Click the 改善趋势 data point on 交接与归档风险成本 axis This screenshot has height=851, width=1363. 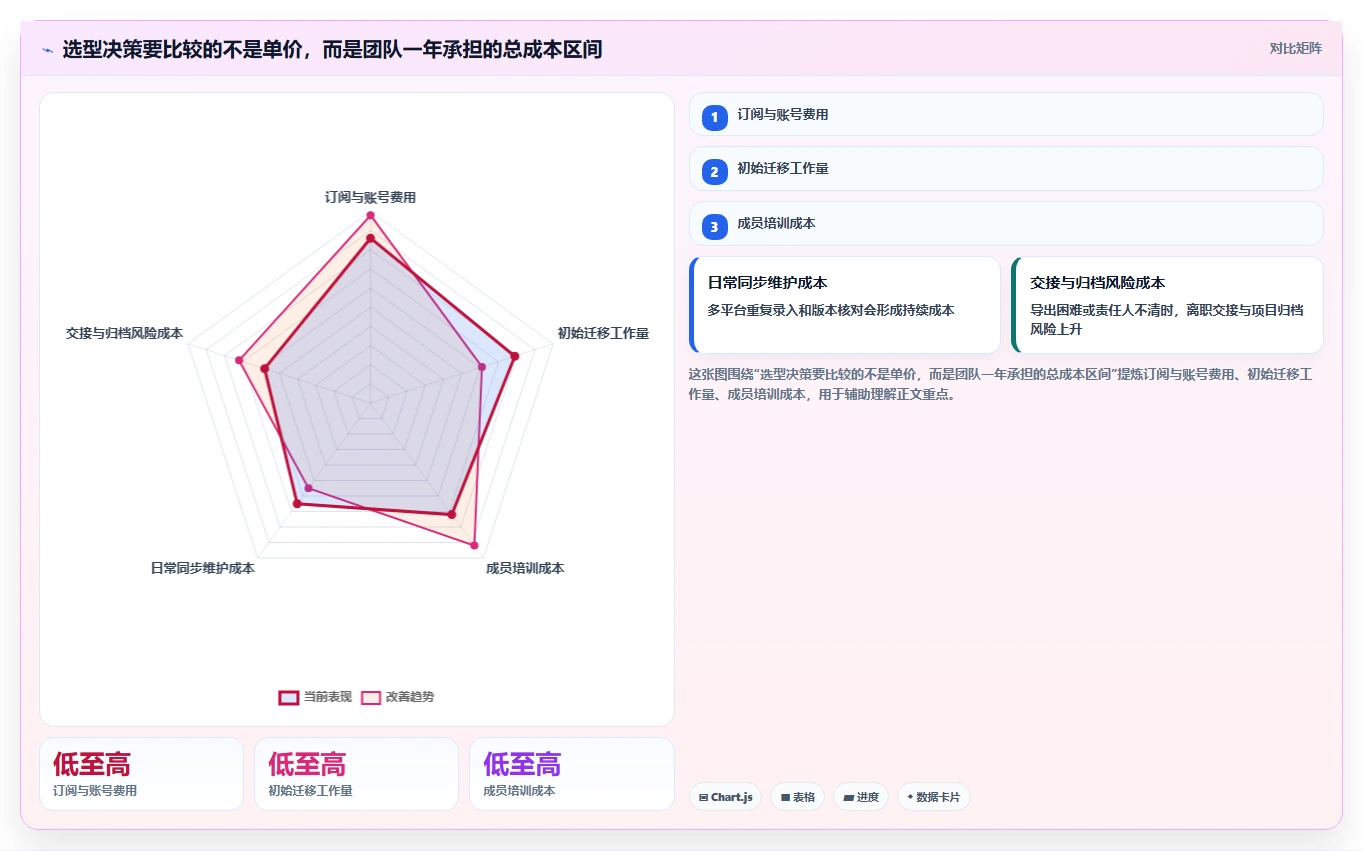click(x=239, y=360)
